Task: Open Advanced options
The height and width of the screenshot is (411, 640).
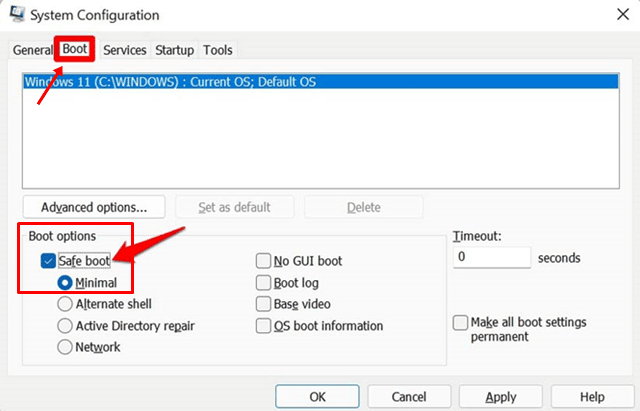Action: point(94,207)
